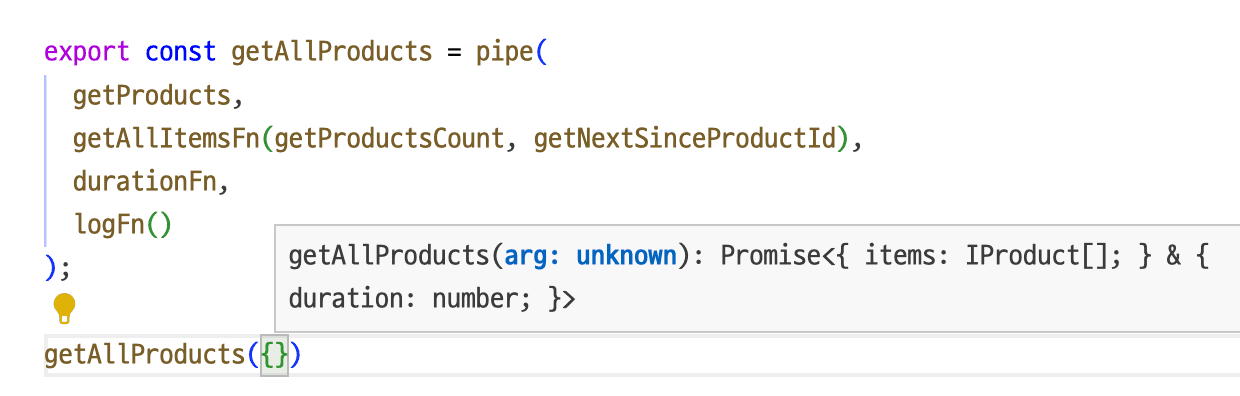Click the const keyword
This screenshot has height=396, width=1240.
pyautogui.click(x=181, y=52)
